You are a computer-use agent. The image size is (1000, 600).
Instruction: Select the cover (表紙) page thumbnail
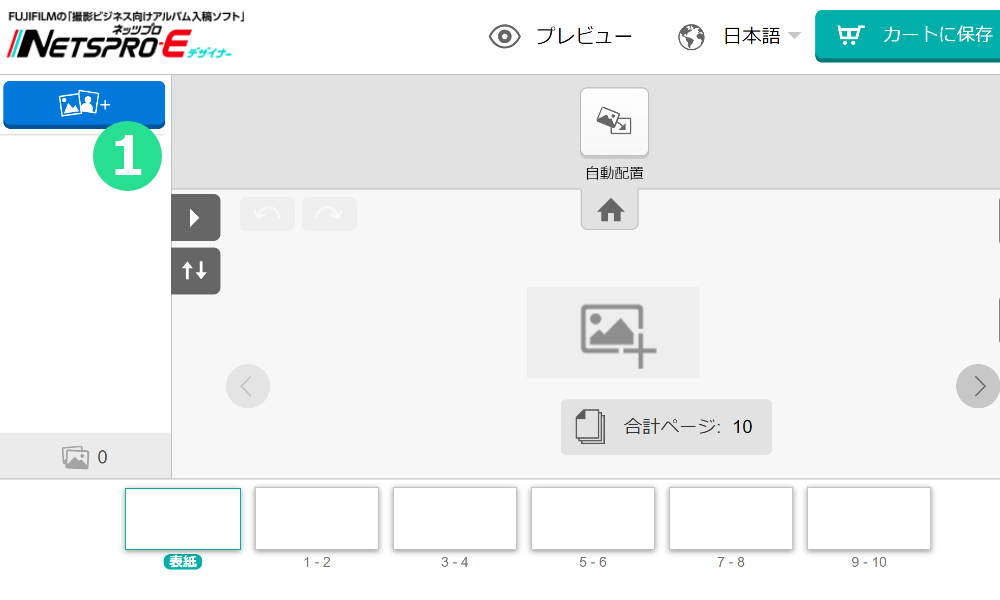[x=183, y=519]
